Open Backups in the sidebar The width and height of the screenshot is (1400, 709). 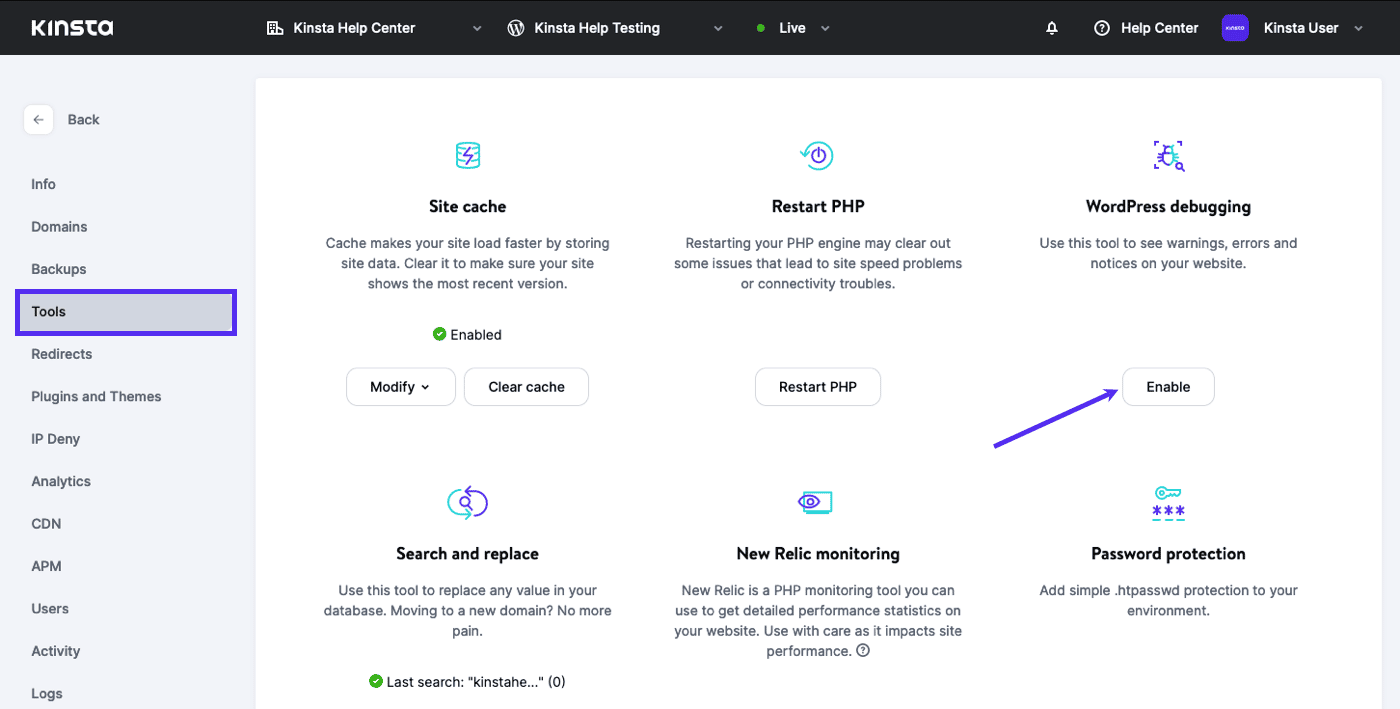59,269
